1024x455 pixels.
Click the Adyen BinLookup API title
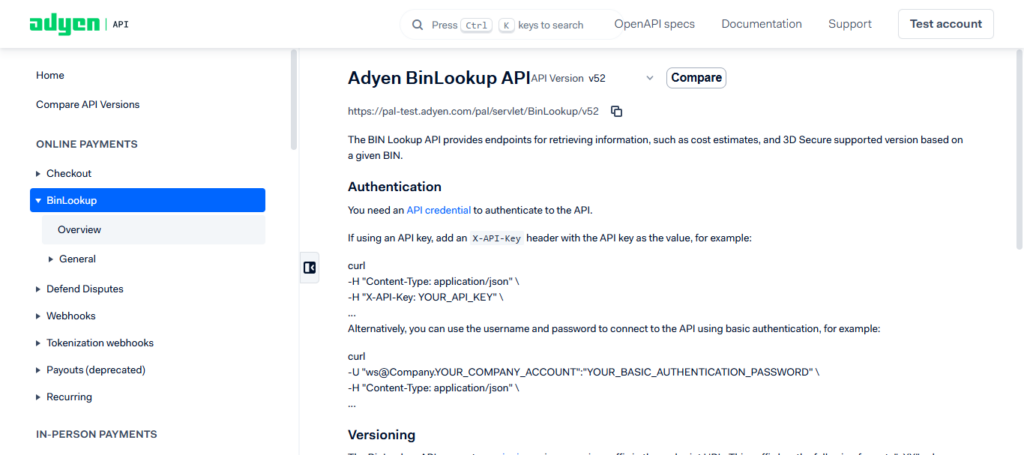coord(439,78)
